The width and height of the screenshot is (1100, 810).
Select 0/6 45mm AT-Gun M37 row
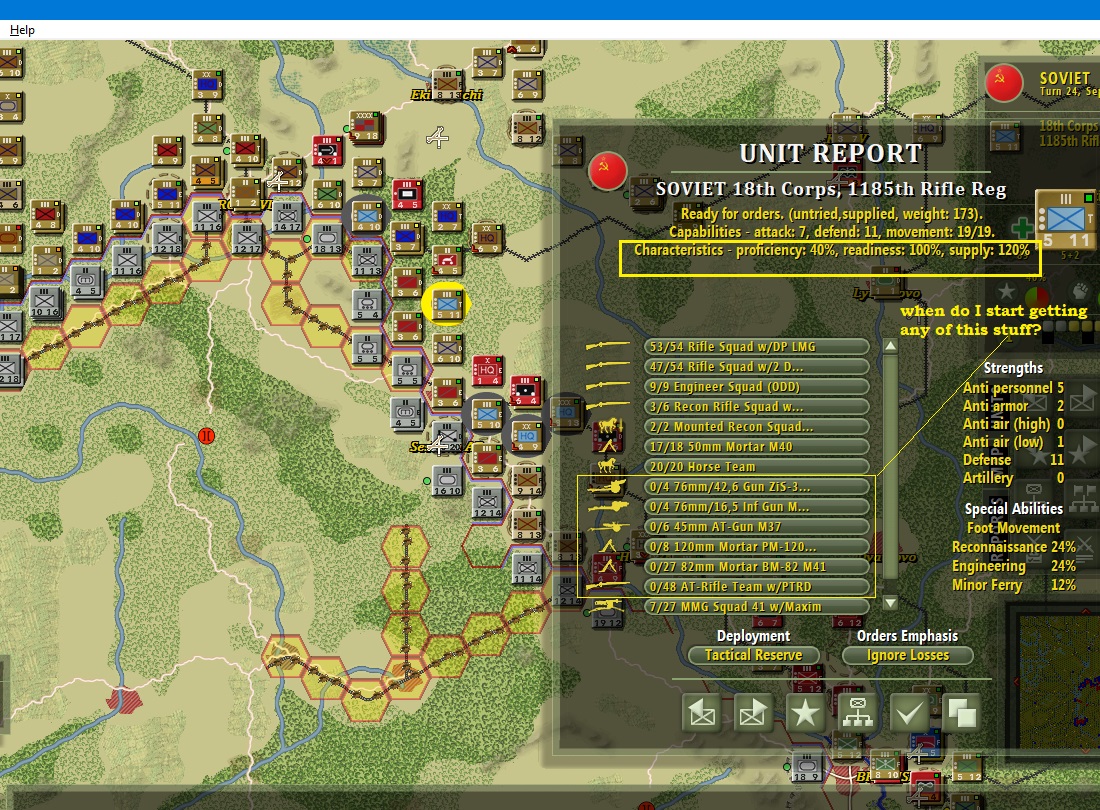[757, 526]
